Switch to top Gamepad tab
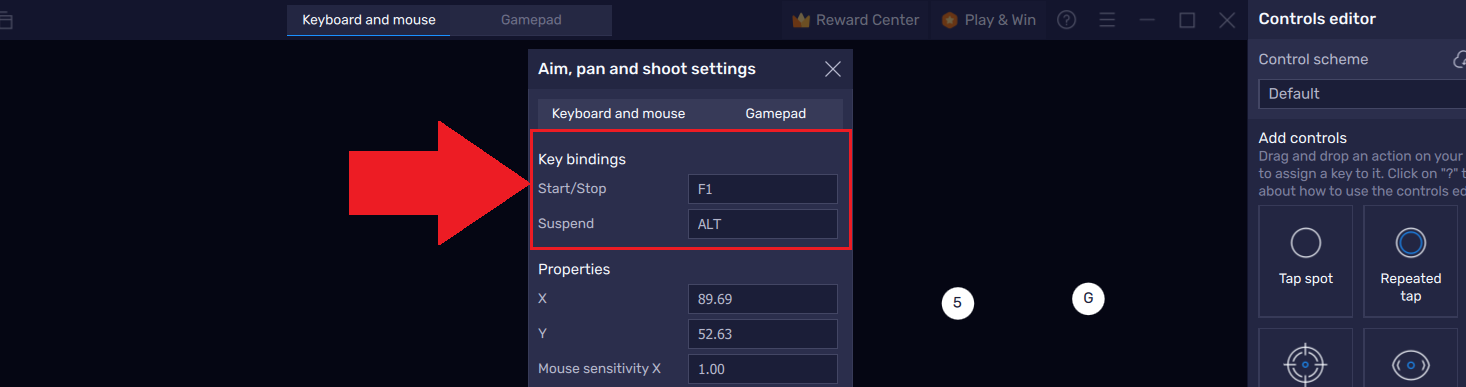The width and height of the screenshot is (1466, 387). [531, 20]
